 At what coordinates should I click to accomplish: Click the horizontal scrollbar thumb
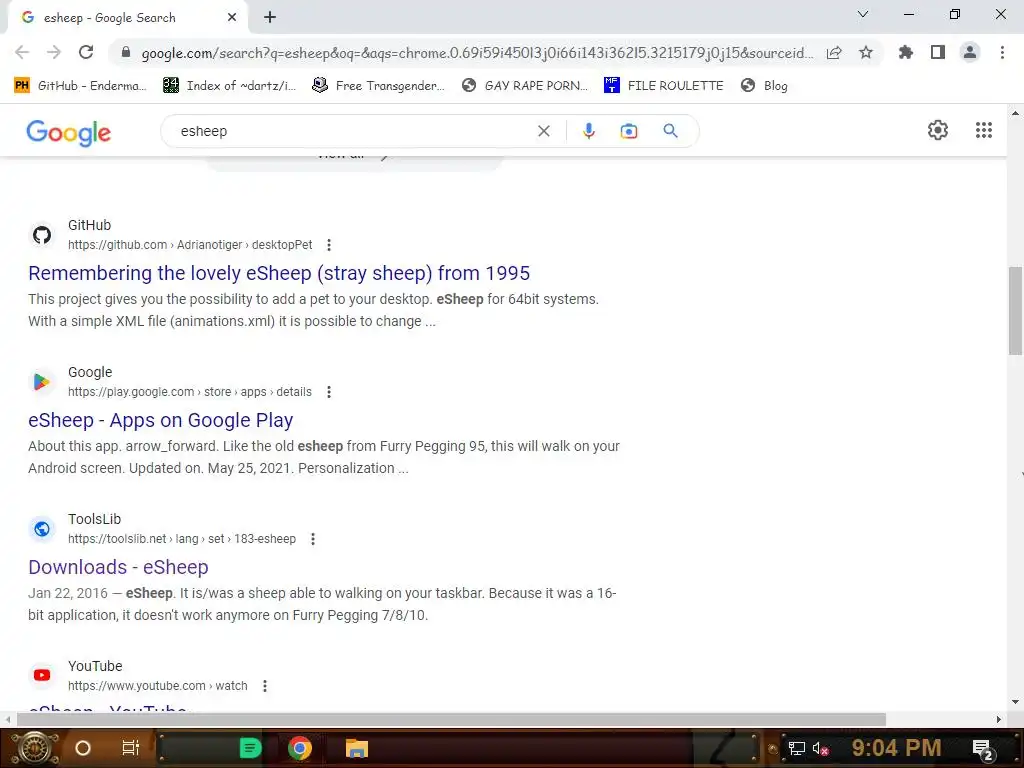[x=451, y=719]
